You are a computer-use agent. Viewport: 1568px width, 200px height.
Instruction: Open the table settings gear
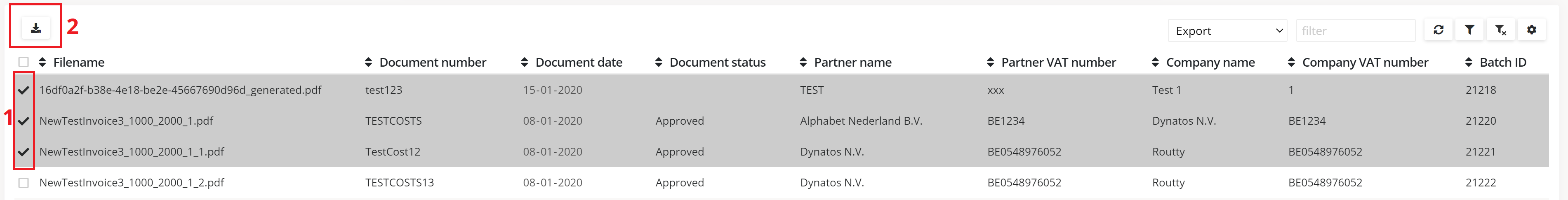[x=1531, y=30]
